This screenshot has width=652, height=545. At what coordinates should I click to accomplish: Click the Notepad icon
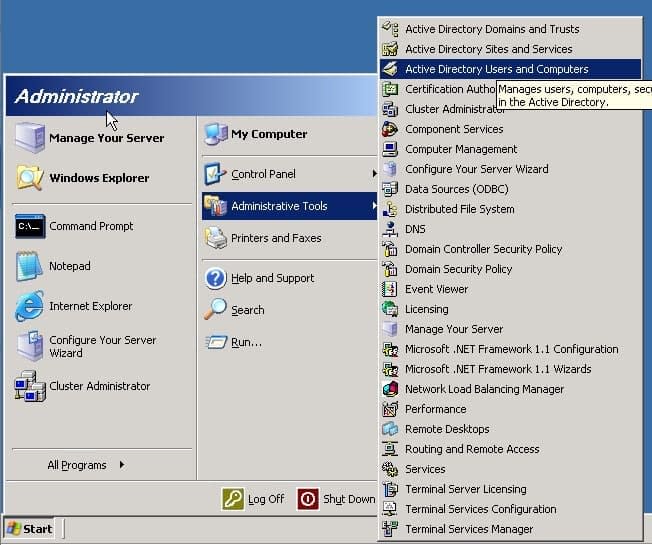point(30,266)
